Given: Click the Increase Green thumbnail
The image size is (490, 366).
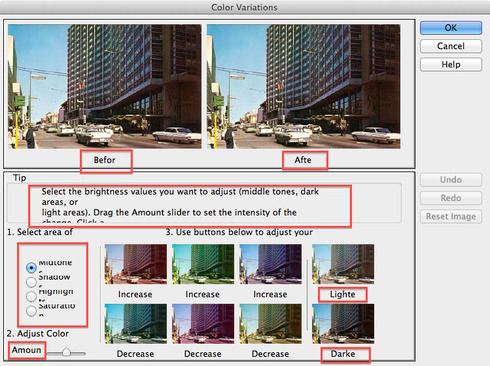Looking at the screenshot, I should [x=203, y=264].
